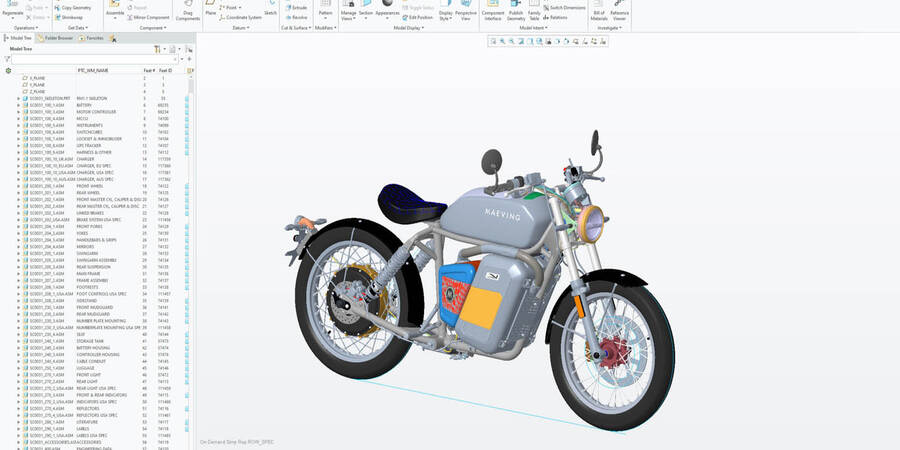Click the model tree search field
The height and width of the screenshot is (450, 900).
tap(90, 59)
